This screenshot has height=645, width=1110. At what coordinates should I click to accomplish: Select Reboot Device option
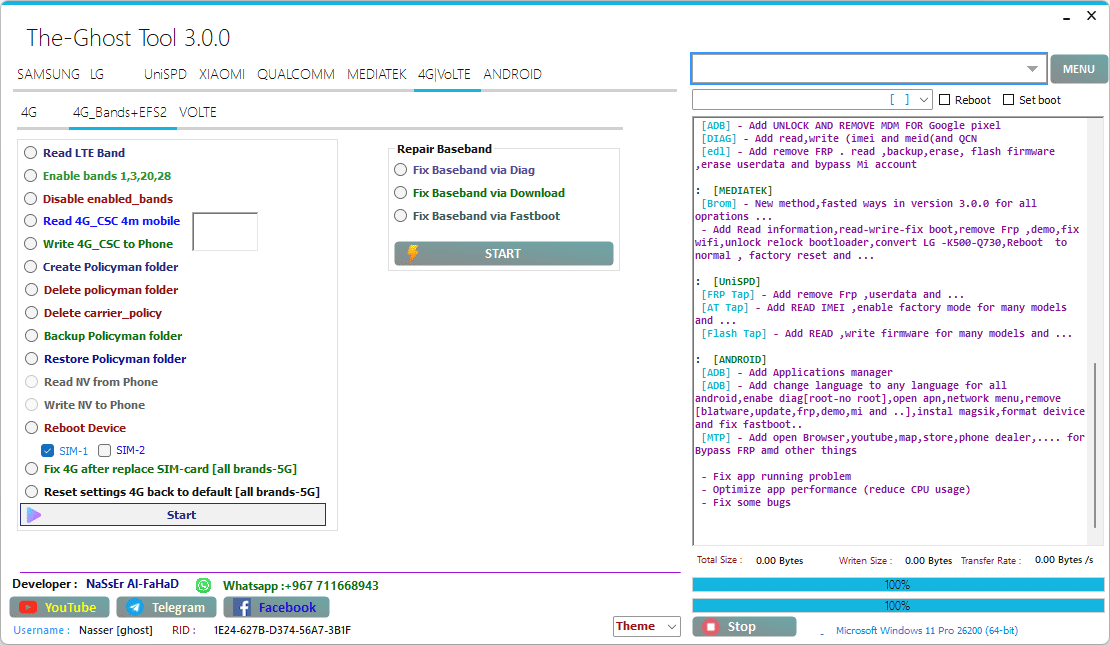pos(31,428)
